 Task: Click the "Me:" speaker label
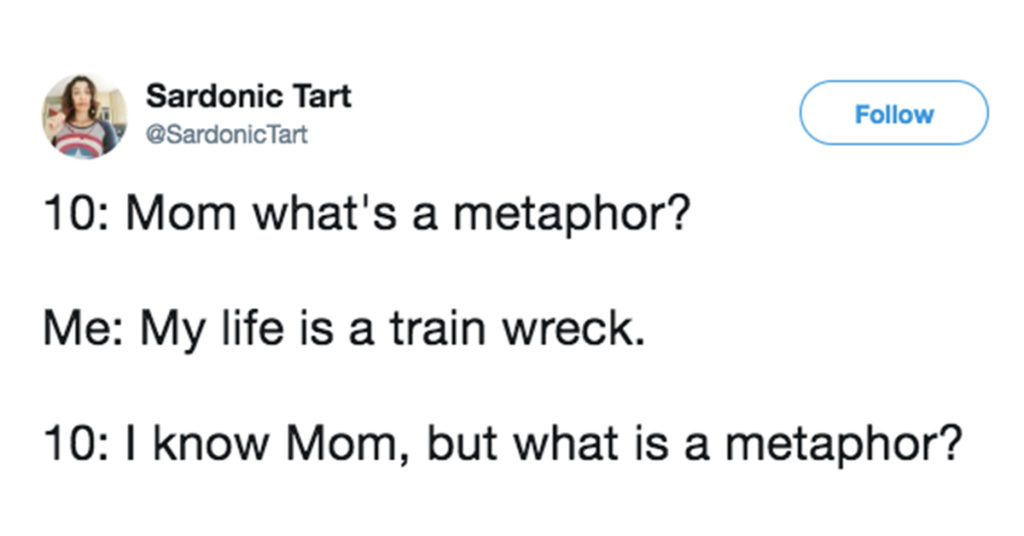(83, 328)
